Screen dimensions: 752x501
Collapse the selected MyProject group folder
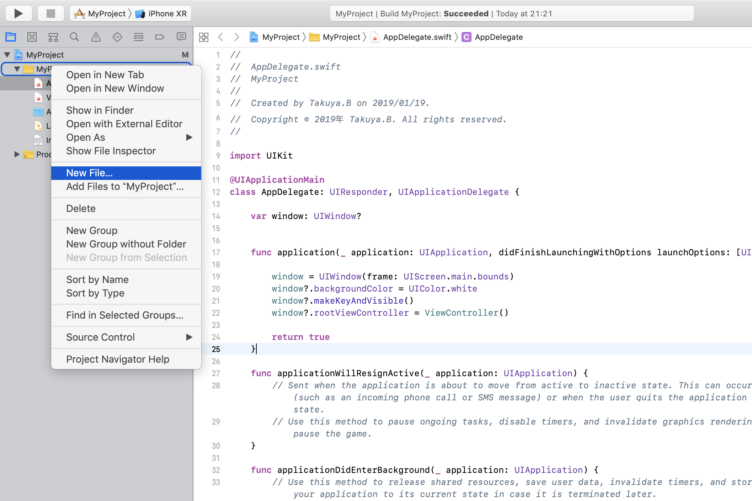pos(17,69)
